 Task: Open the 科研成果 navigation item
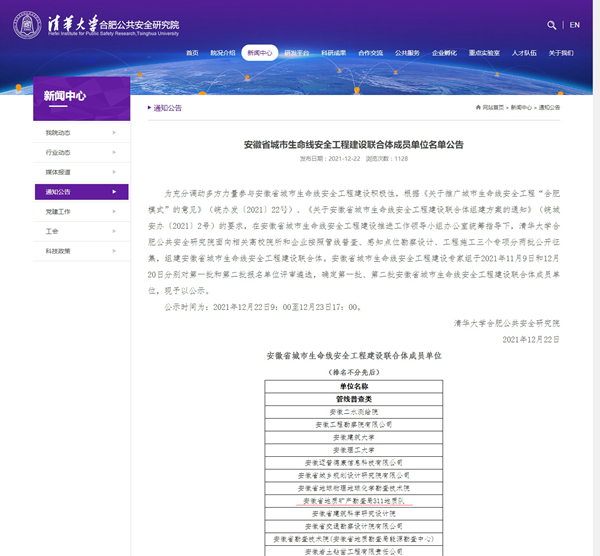333,53
